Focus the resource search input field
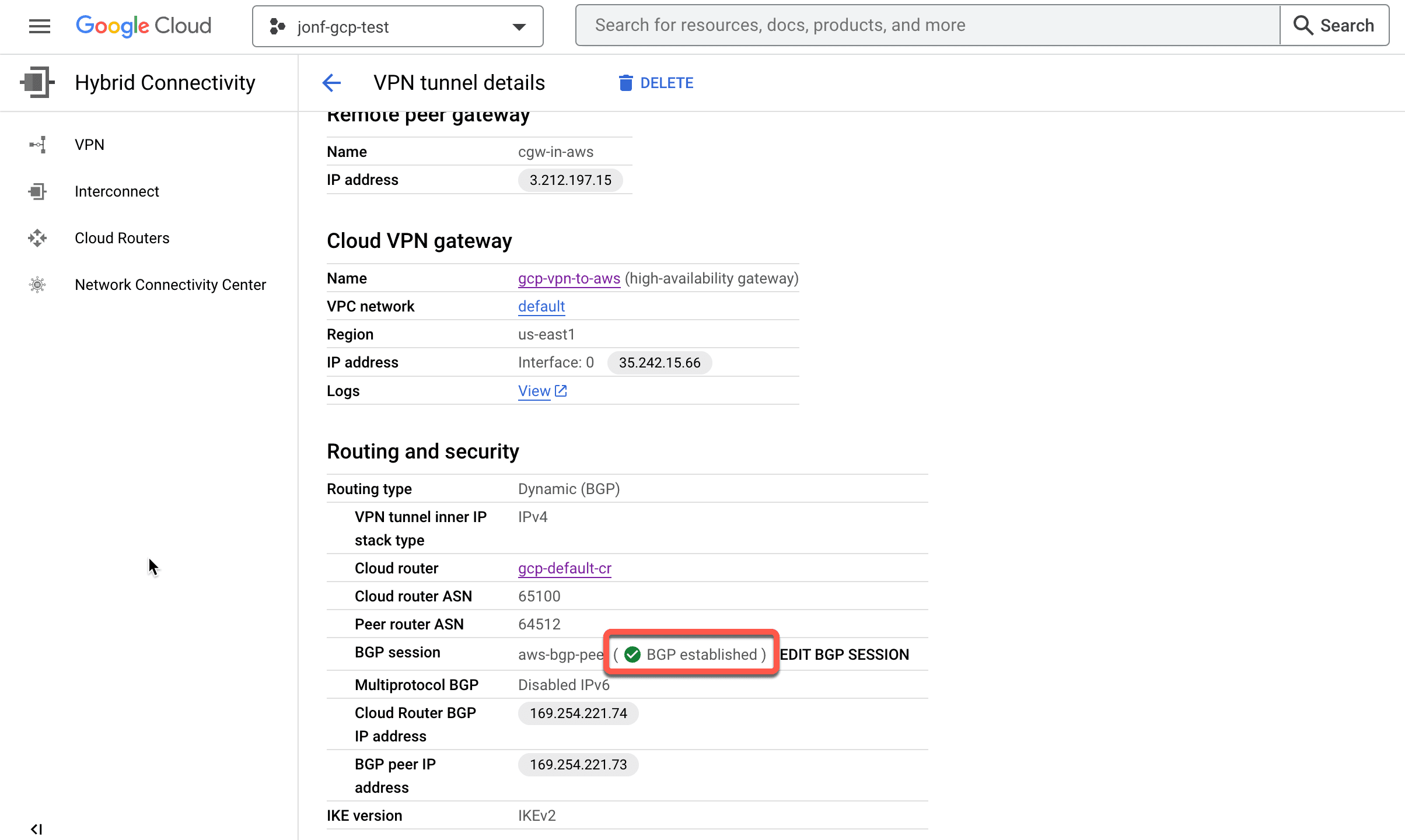This screenshot has width=1405, height=840. tap(928, 25)
